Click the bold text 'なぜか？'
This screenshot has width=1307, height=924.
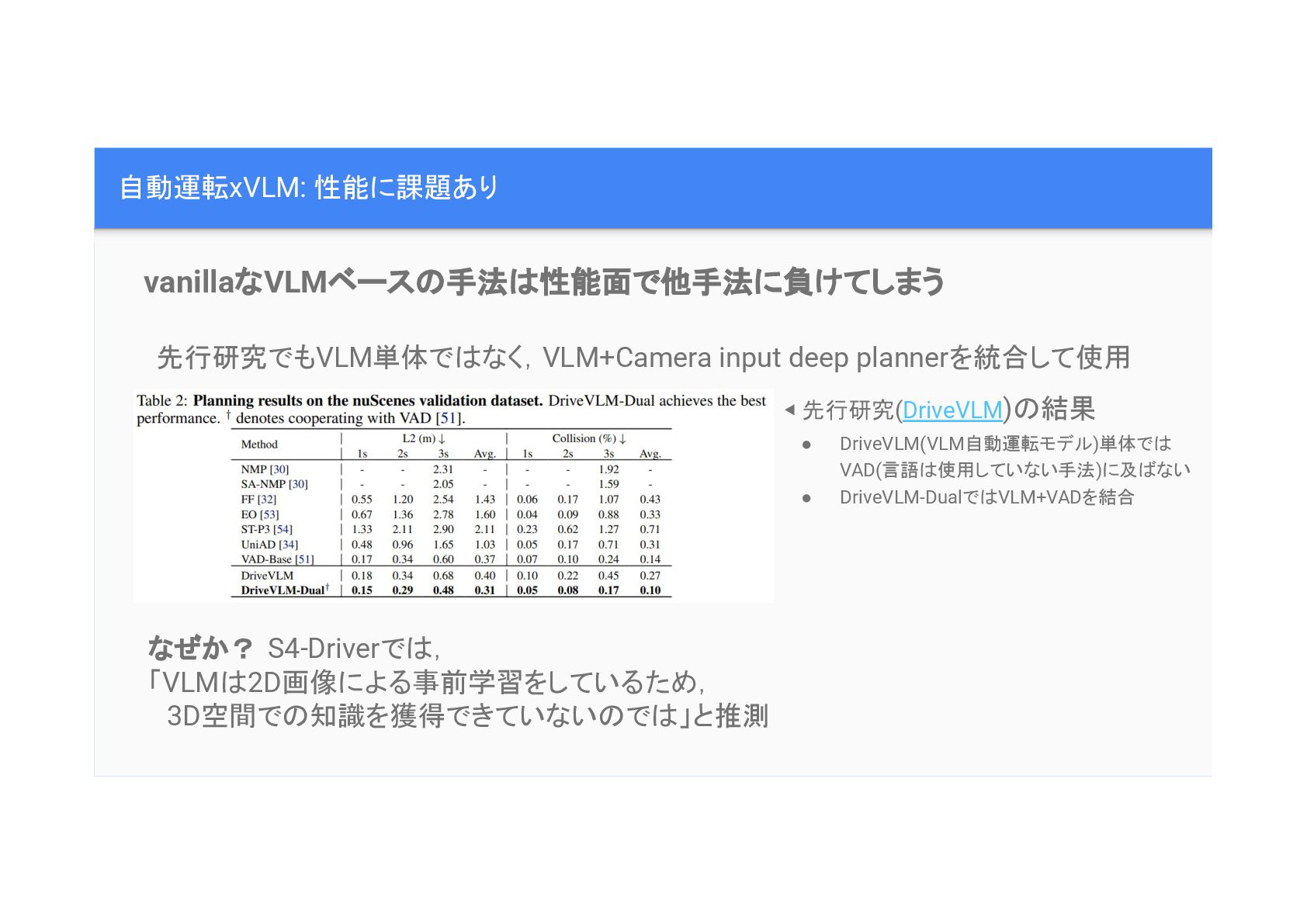200,648
